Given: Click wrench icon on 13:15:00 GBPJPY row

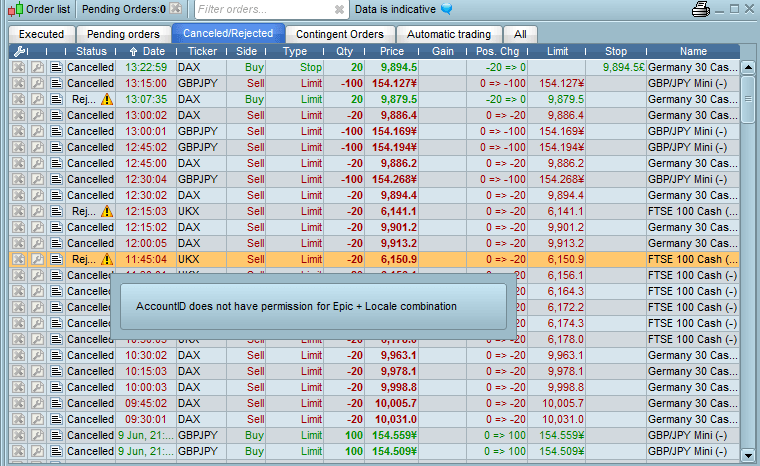Looking at the screenshot, I should [37, 83].
